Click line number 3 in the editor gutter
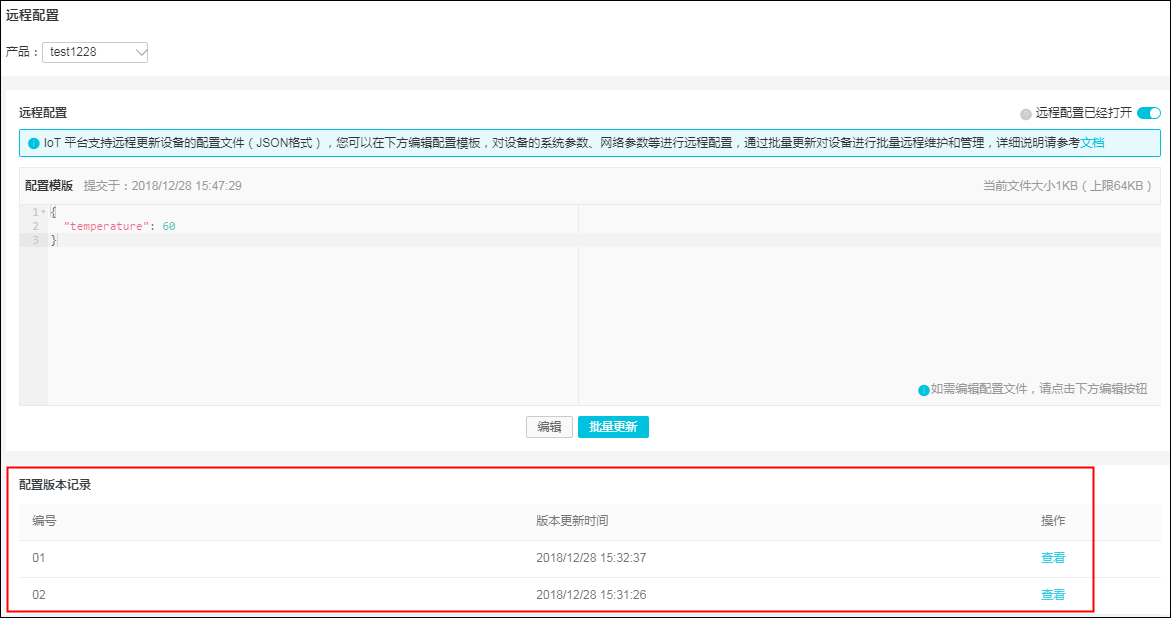The width and height of the screenshot is (1171, 618). click(34, 240)
